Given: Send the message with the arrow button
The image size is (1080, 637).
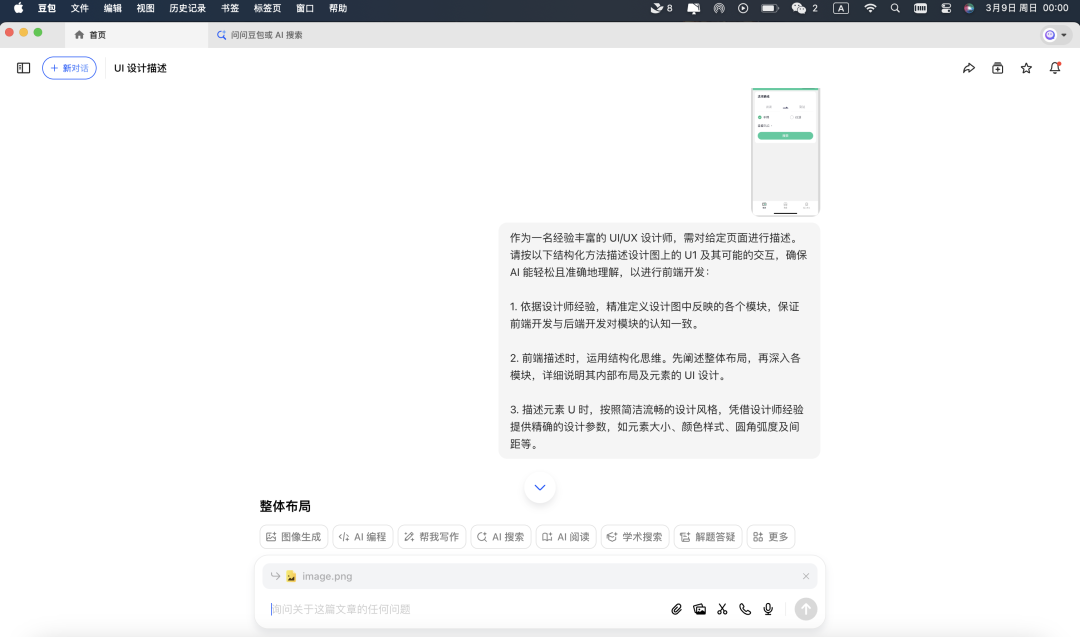Looking at the screenshot, I should [805, 608].
